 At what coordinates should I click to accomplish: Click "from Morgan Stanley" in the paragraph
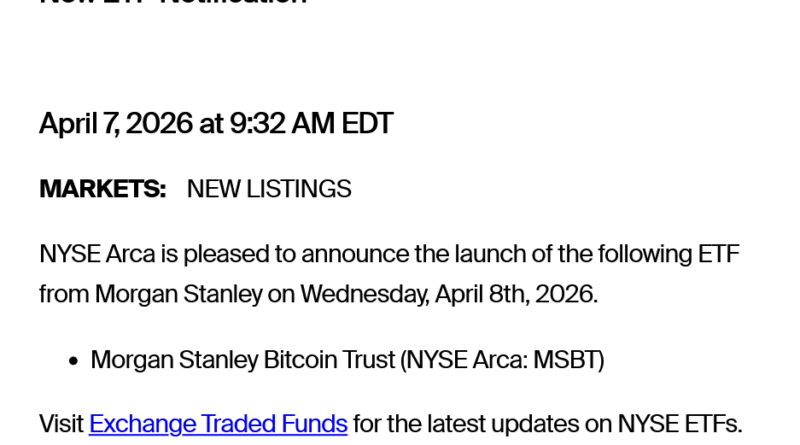point(151,294)
